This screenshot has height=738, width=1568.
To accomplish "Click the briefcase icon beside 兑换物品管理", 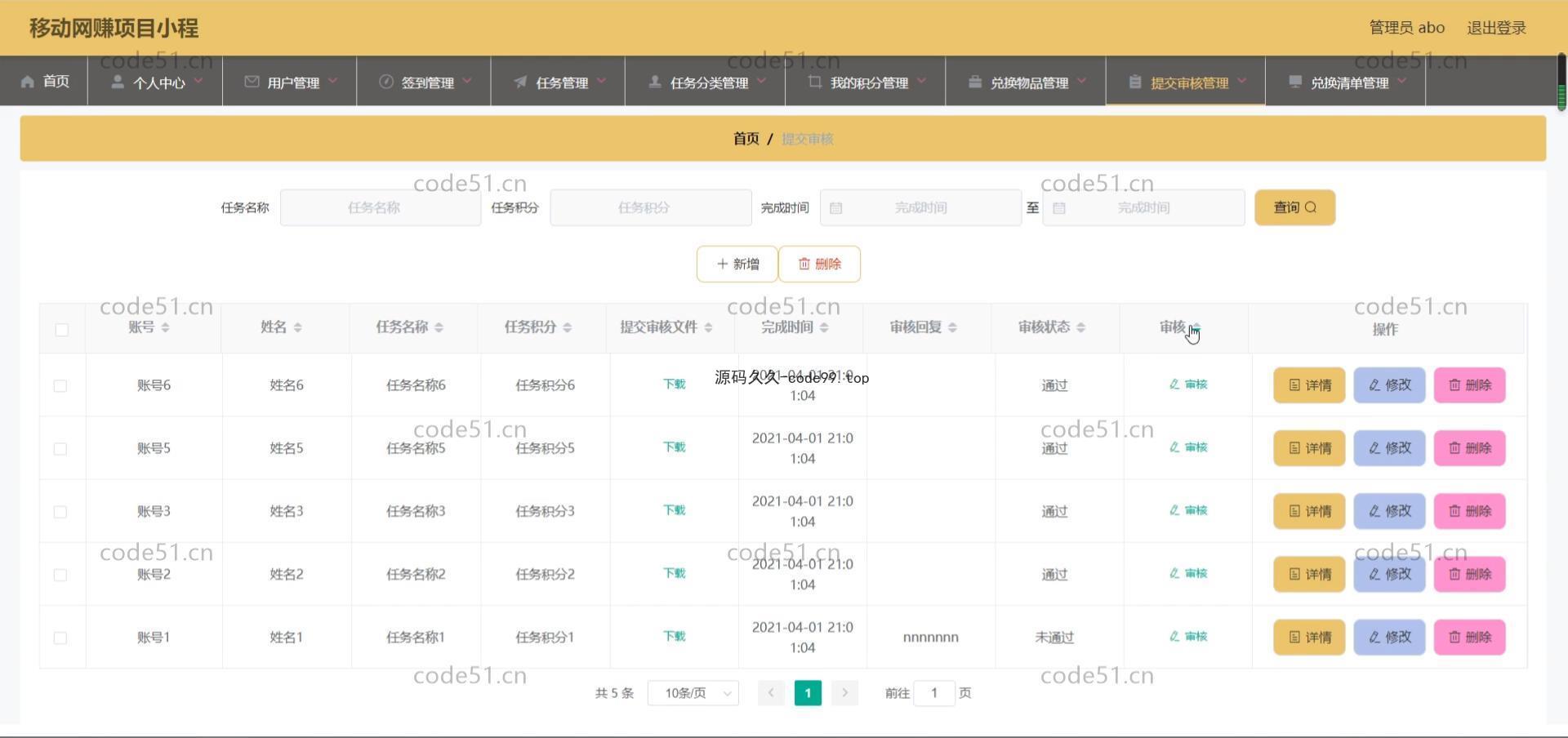I will pyautogui.click(x=975, y=82).
